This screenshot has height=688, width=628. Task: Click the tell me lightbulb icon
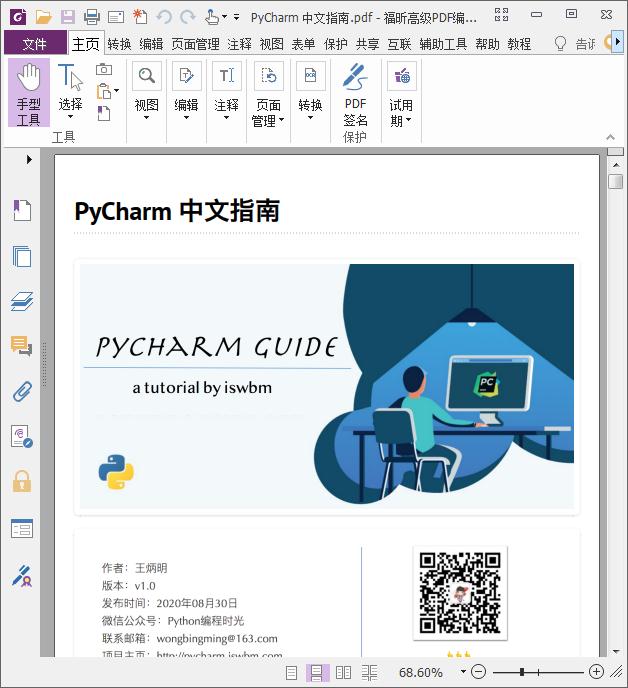point(560,44)
